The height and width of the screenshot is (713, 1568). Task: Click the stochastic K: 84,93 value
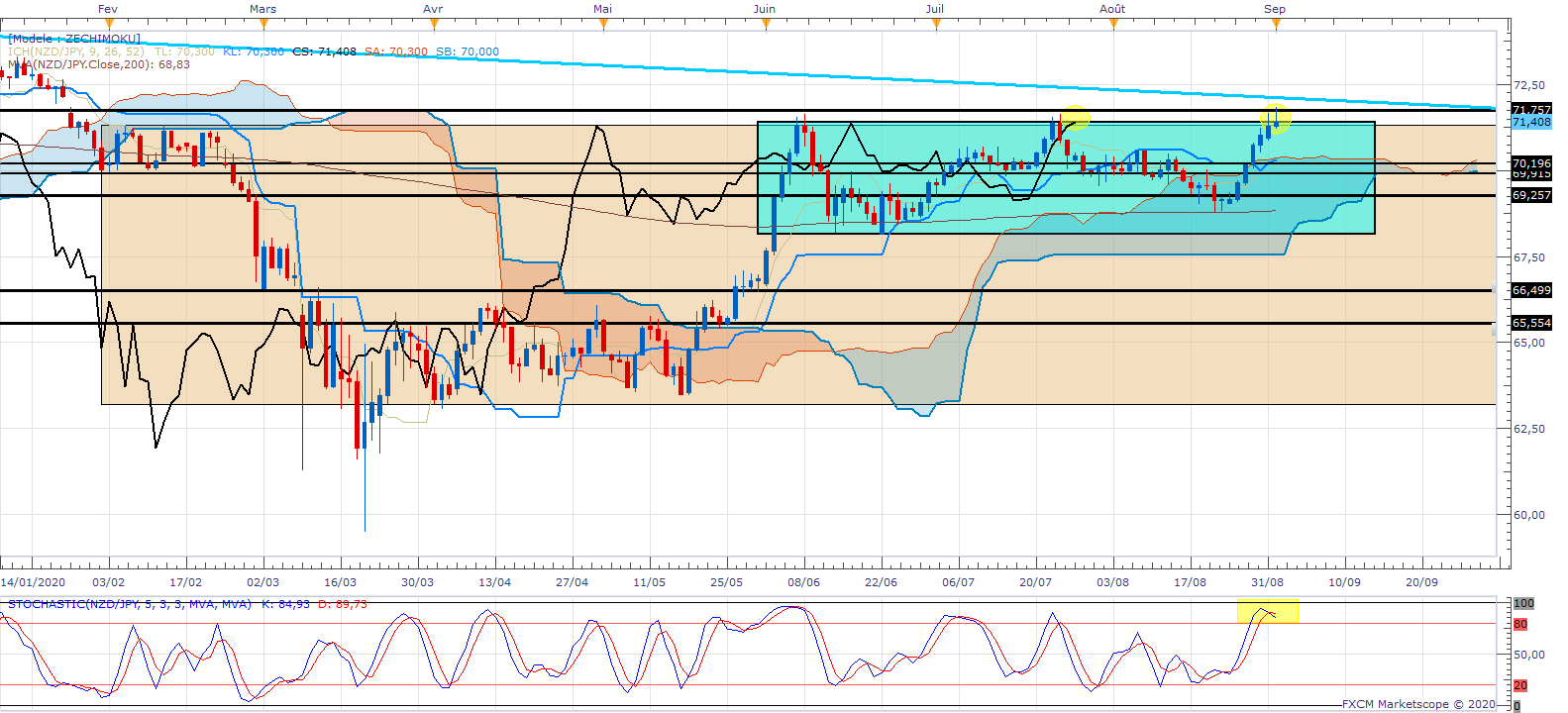coord(285,604)
